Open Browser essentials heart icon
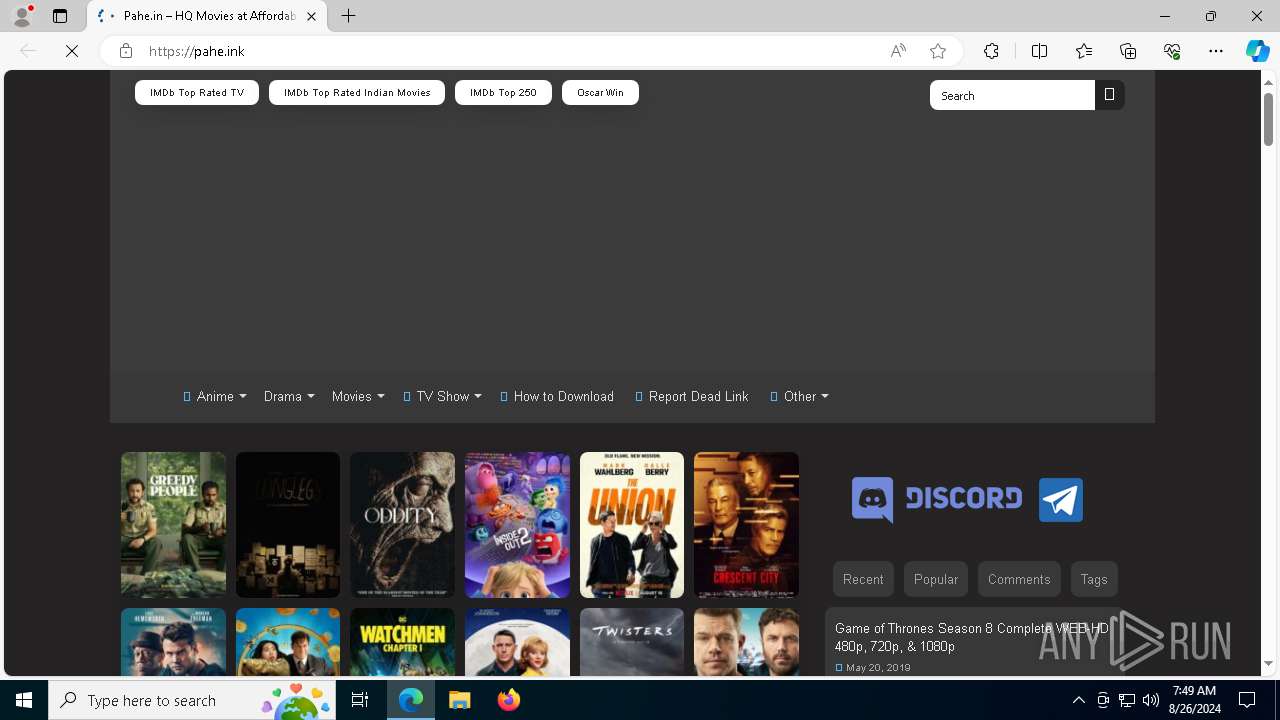The width and height of the screenshot is (1280, 720). pyautogui.click(x=1172, y=51)
